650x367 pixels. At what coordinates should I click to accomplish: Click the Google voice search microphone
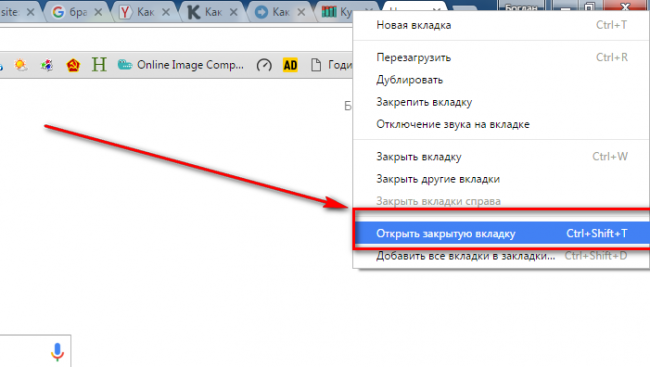(x=57, y=352)
